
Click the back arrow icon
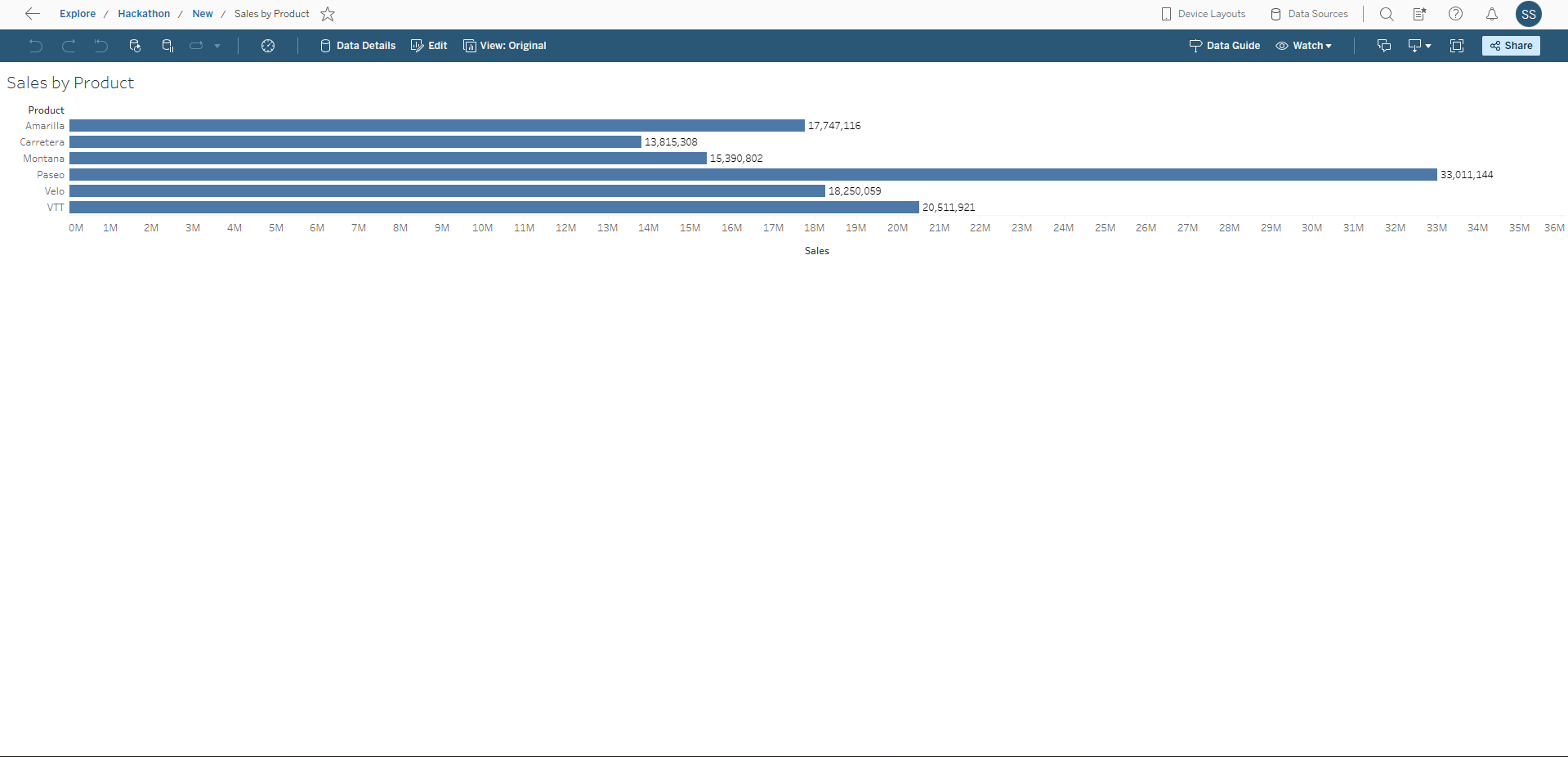(x=33, y=14)
